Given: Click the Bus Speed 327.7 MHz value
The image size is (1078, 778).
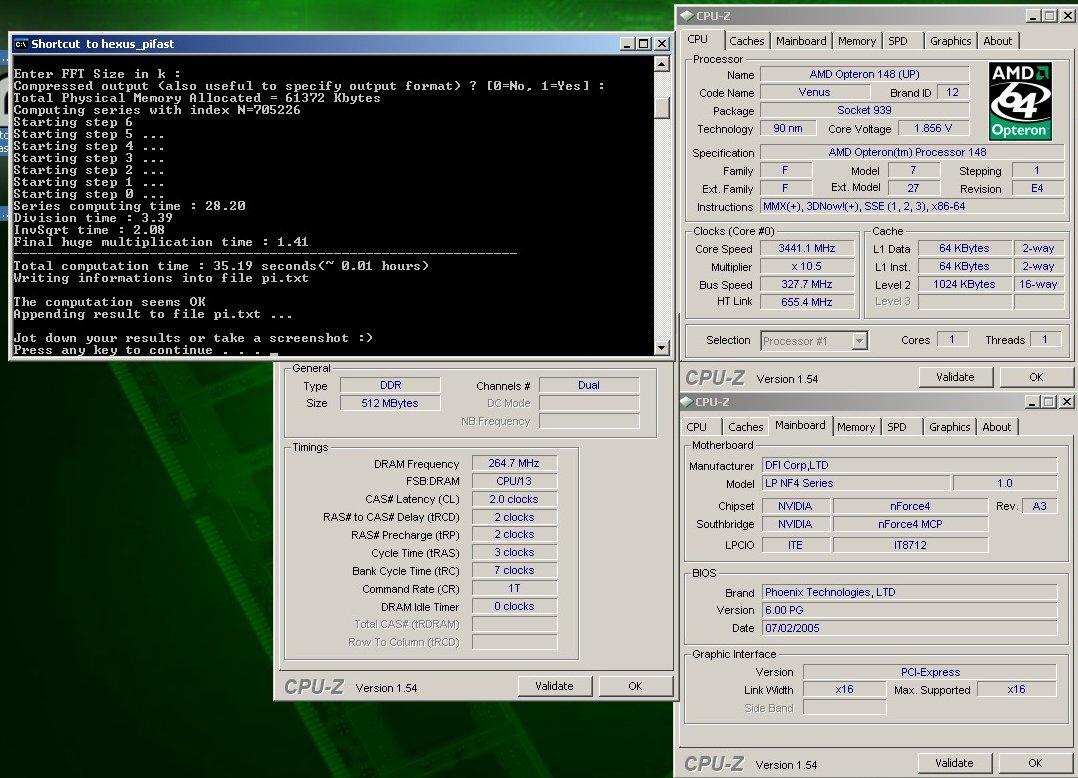Looking at the screenshot, I should click(807, 285).
